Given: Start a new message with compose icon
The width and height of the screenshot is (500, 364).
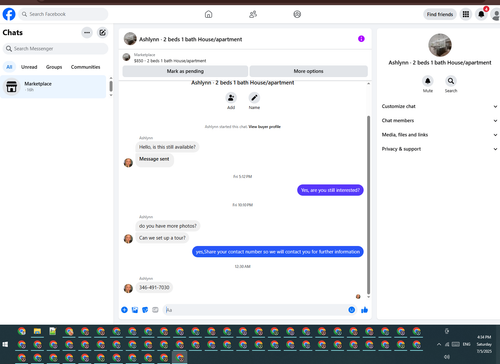Looking at the screenshot, I should point(102,33).
